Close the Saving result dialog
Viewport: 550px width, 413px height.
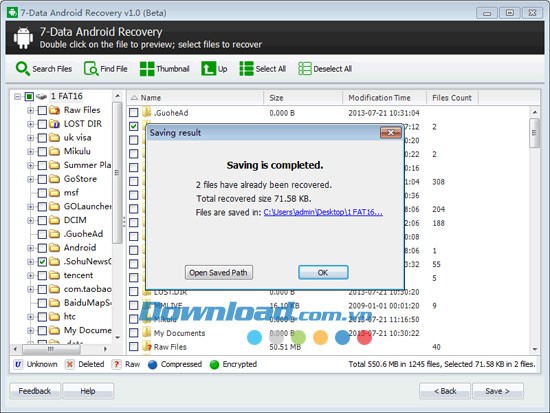(x=391, y=132)
